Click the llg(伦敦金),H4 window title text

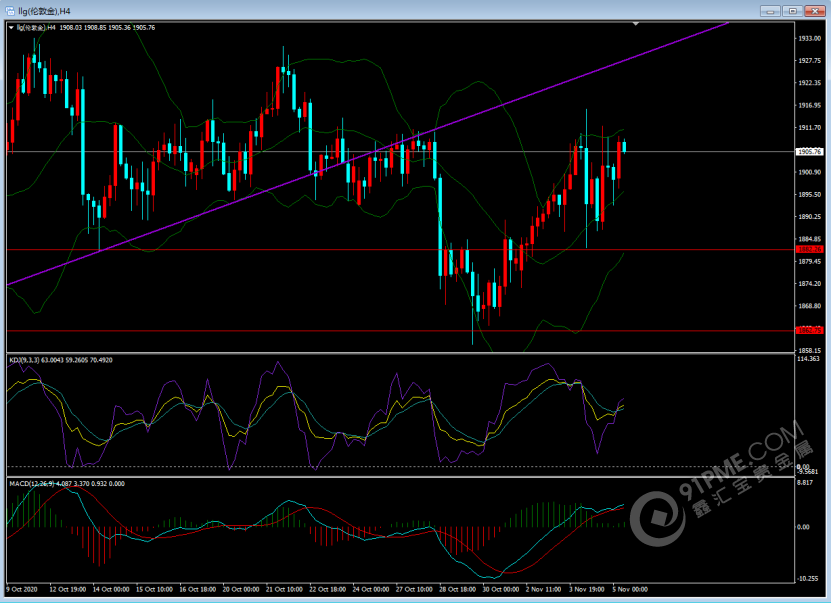click(x=44, y=10)
